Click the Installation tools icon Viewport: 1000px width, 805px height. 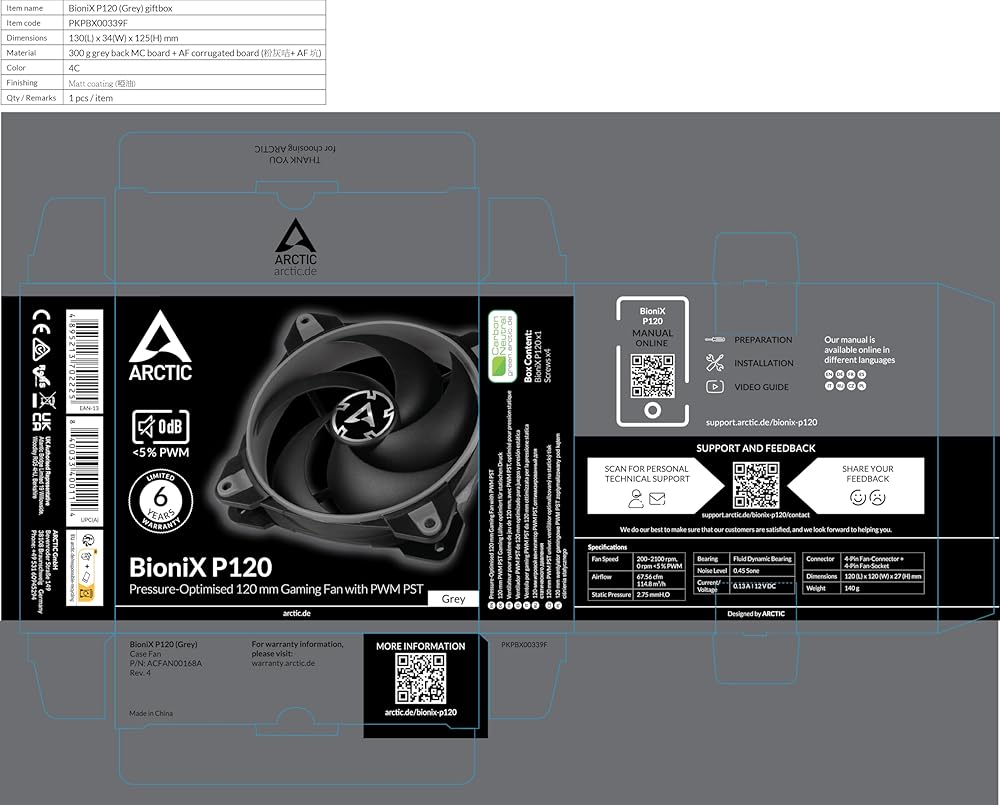point(714,363)
